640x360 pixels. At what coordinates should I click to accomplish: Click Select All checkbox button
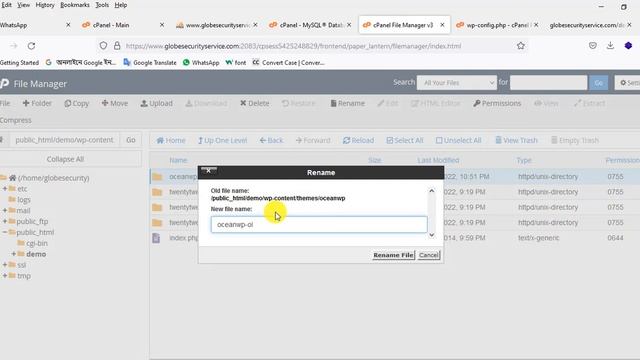(405, 140)
